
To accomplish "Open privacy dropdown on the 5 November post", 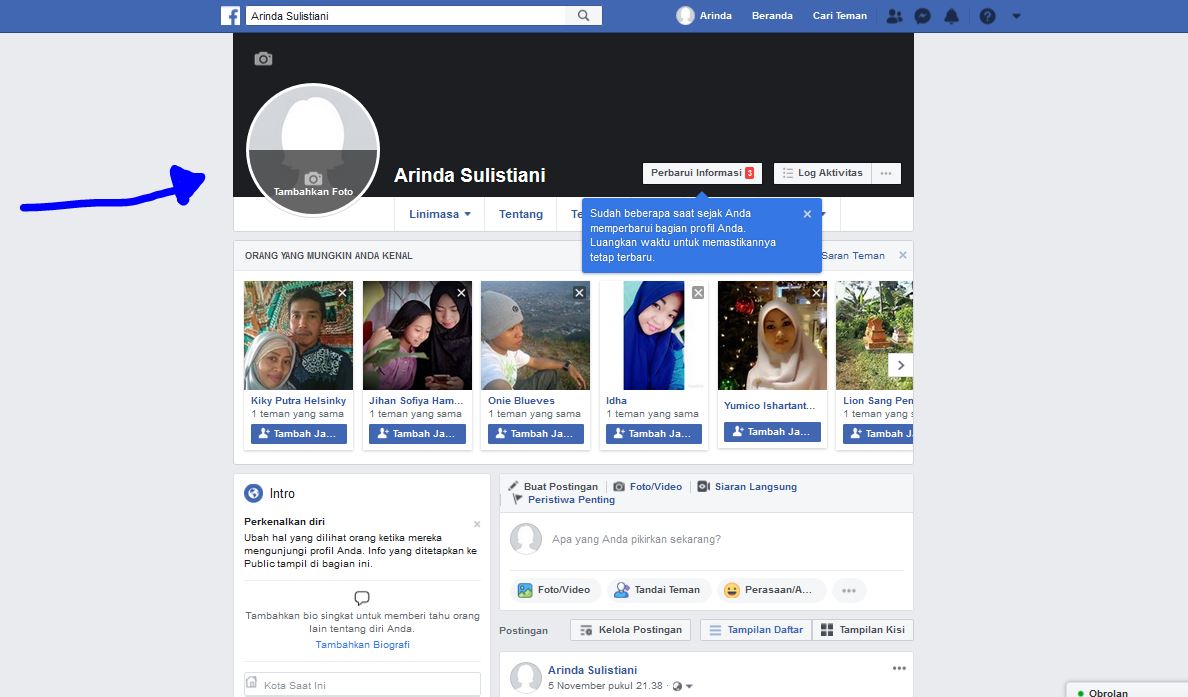I will click(x=688, y=686).
